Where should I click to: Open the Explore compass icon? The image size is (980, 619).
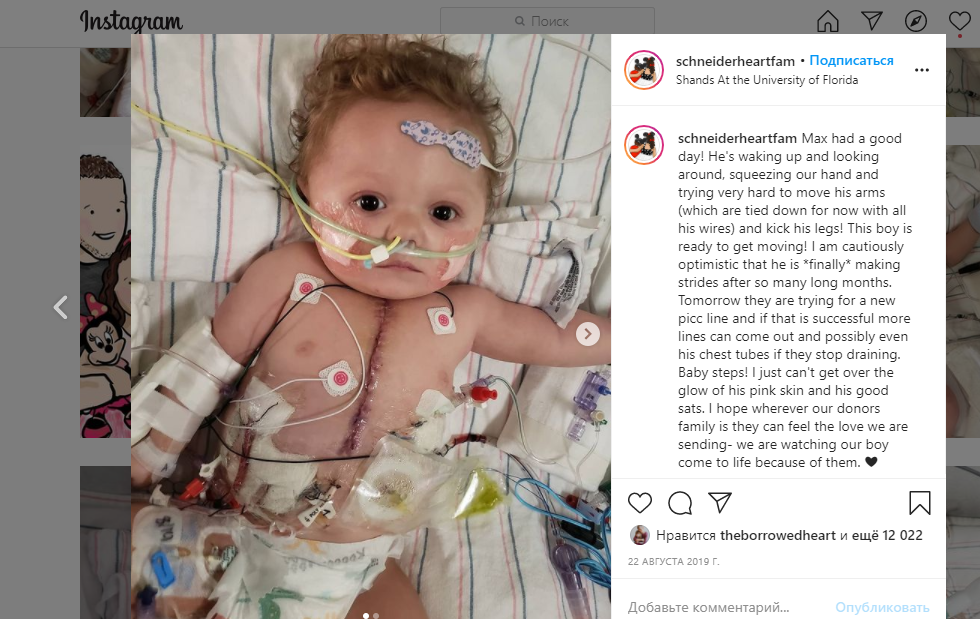[916, 21]
